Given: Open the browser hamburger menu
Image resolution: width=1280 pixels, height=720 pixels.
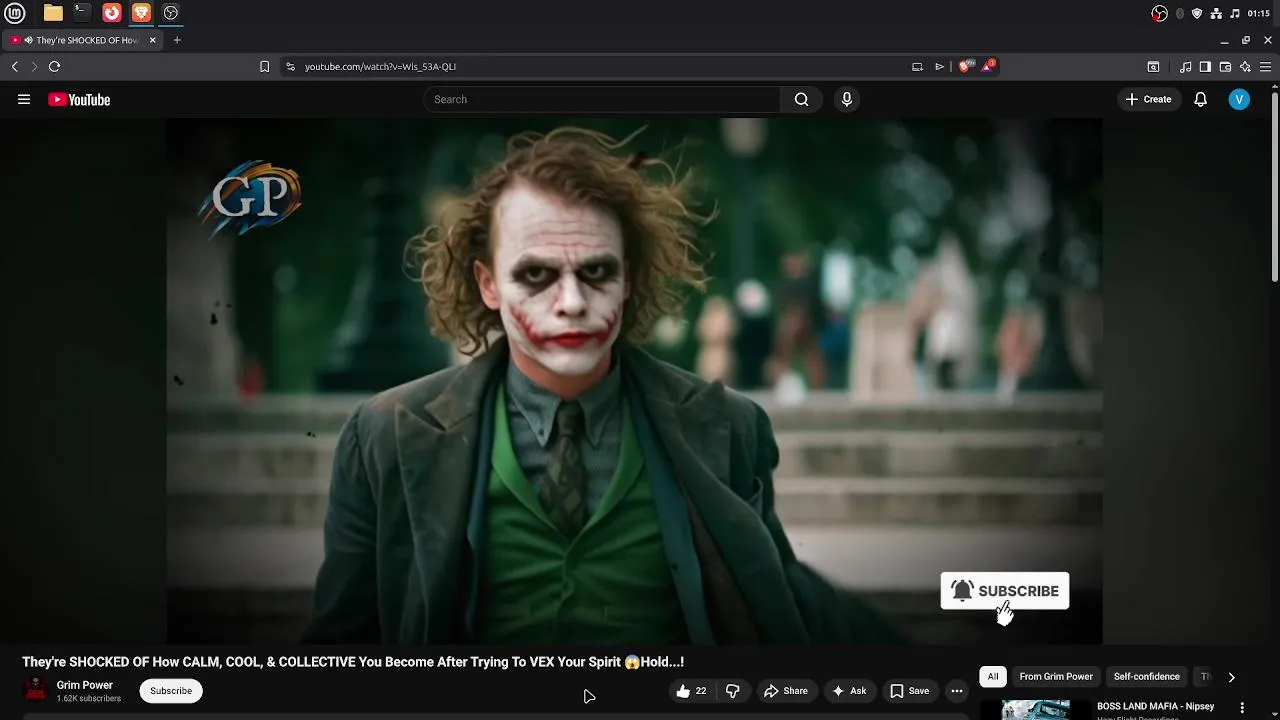Looking at the screenshot, I should [x=1265, y=66].
